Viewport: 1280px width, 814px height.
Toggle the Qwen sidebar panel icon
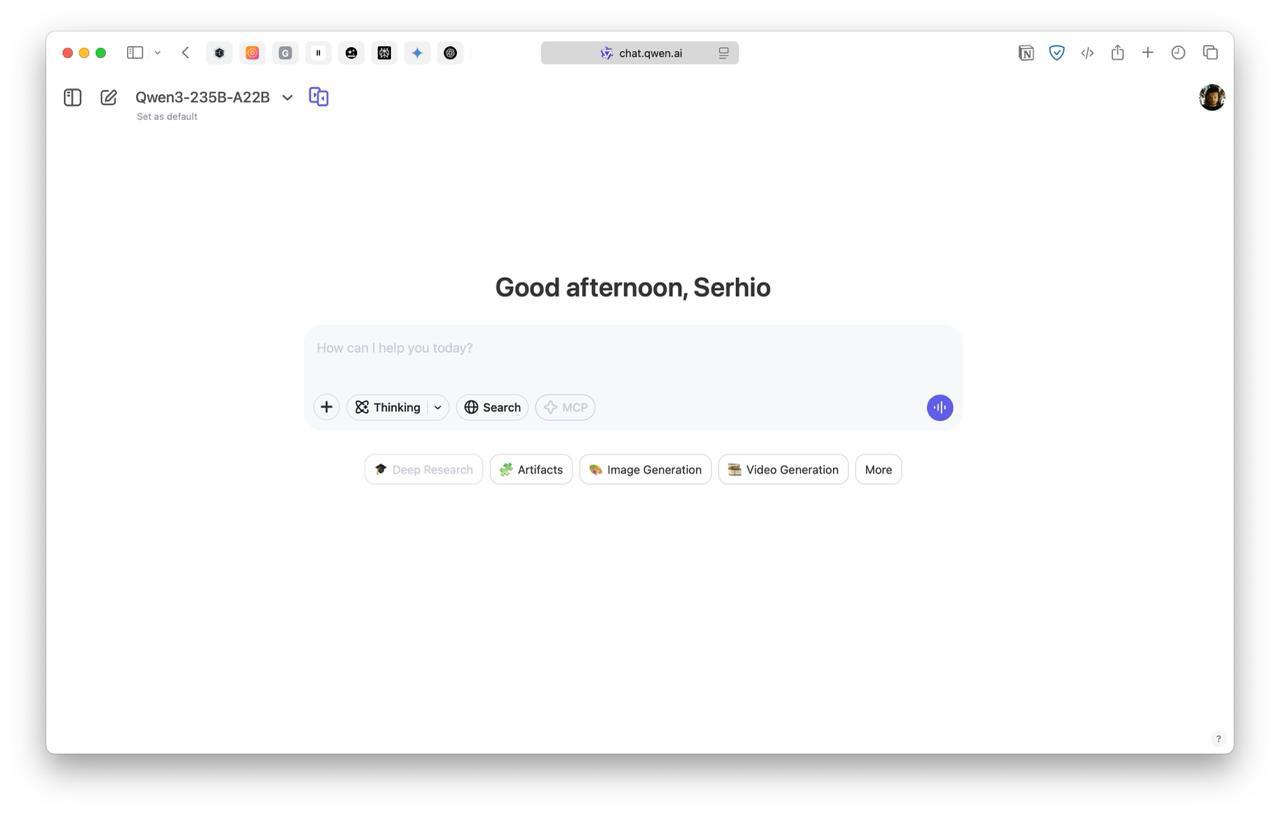(72, 97)
